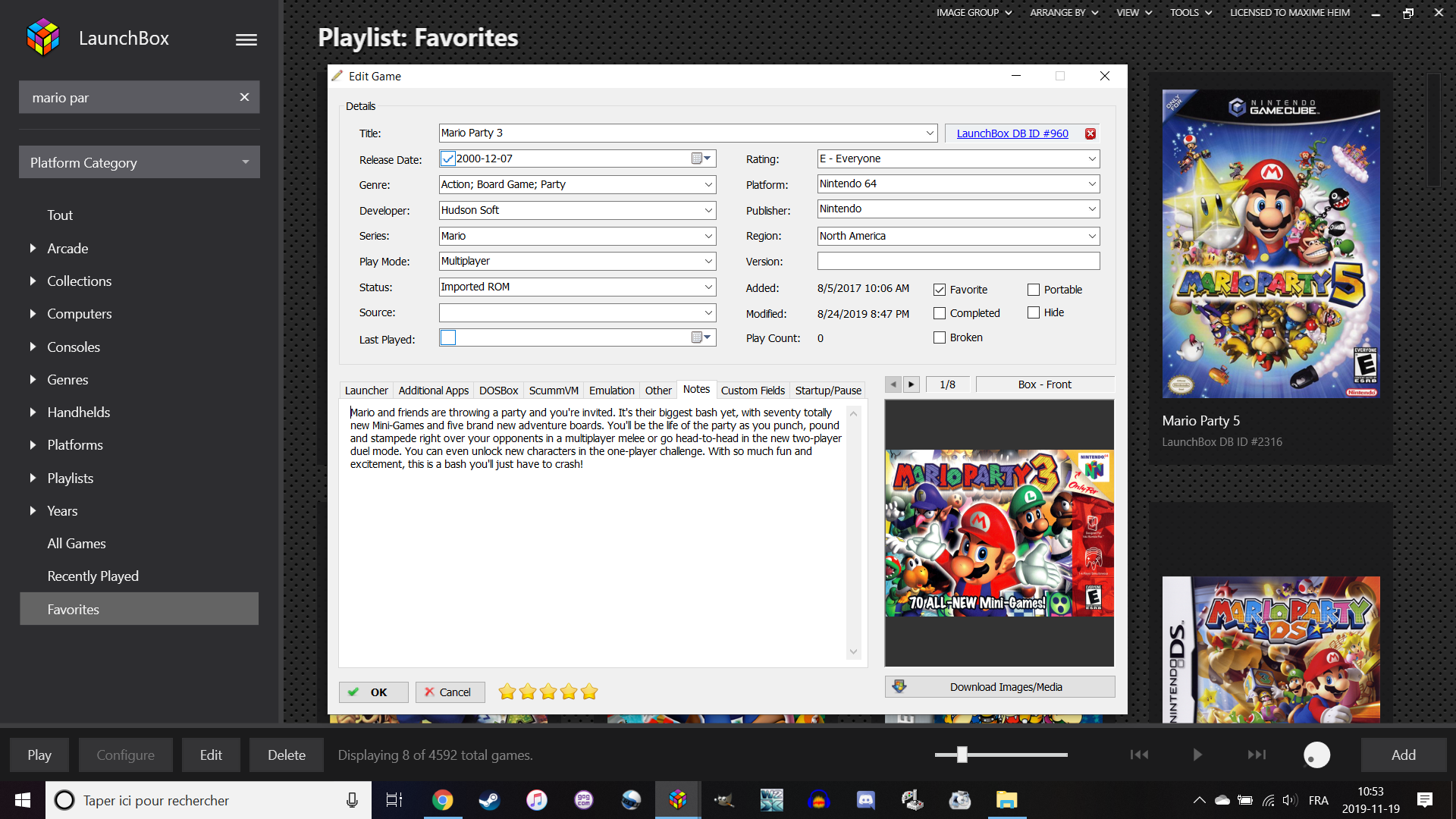Screen dimensions: 1456x819
Task: Open the Arrange By menu
Action: [1064, 12]
